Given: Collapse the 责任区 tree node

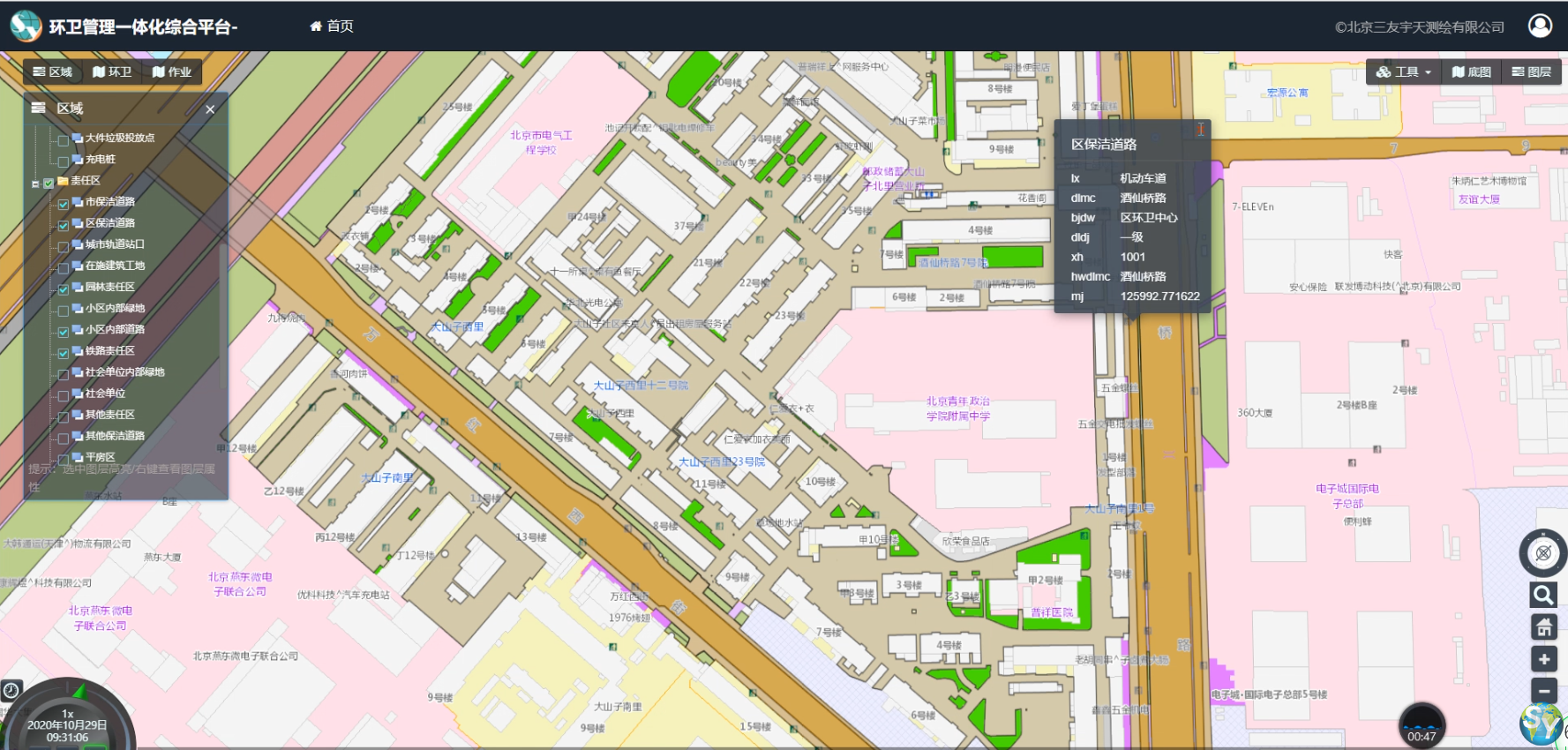Looking at the screenshot, I should [35, 184].
